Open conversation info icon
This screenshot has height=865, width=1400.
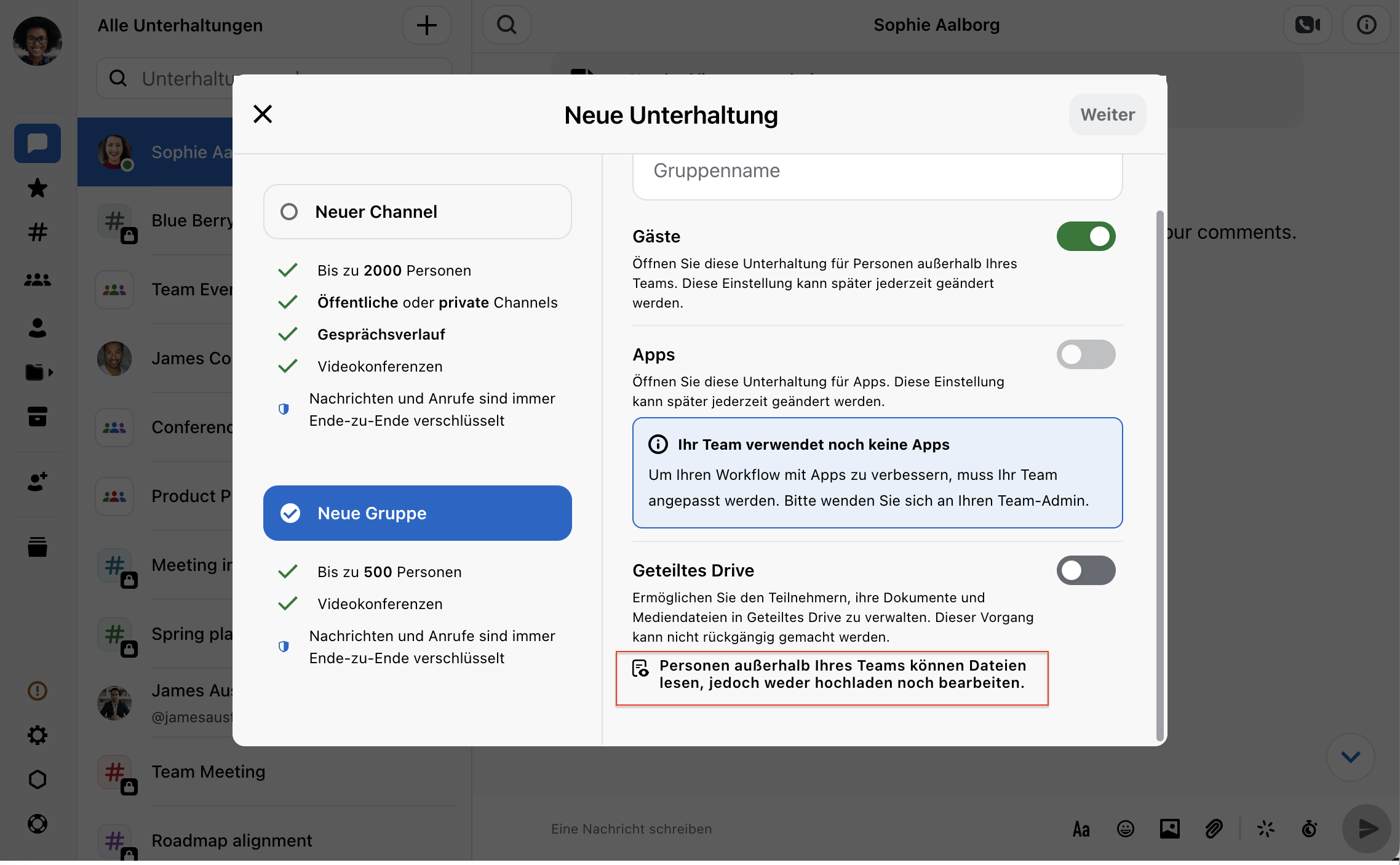click(1366, 25)
